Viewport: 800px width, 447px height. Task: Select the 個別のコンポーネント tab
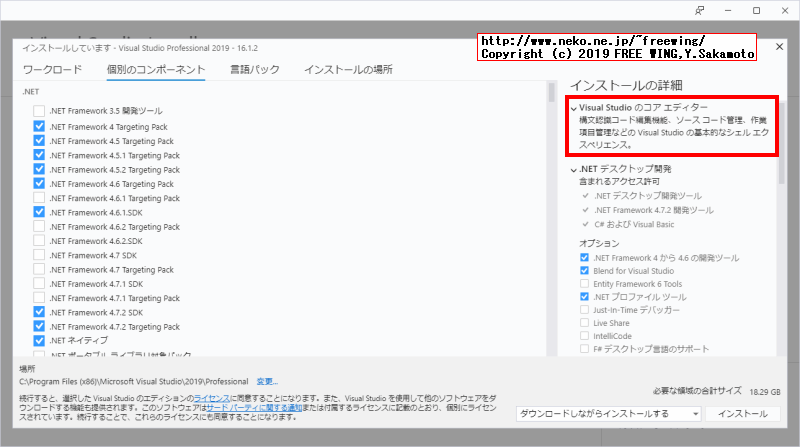pyautogui.click(x=156, y=69)
